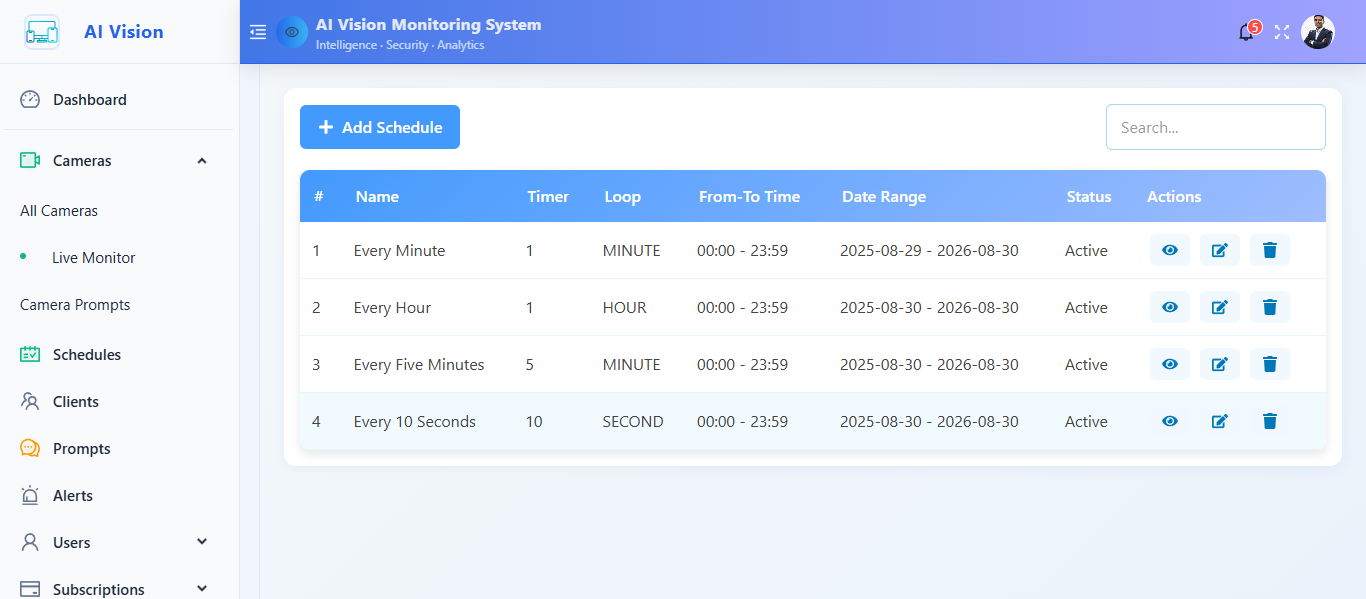Click the AI Vision logo icon
The height and width of the screenshot is (599, 1366).
point(42,32)
